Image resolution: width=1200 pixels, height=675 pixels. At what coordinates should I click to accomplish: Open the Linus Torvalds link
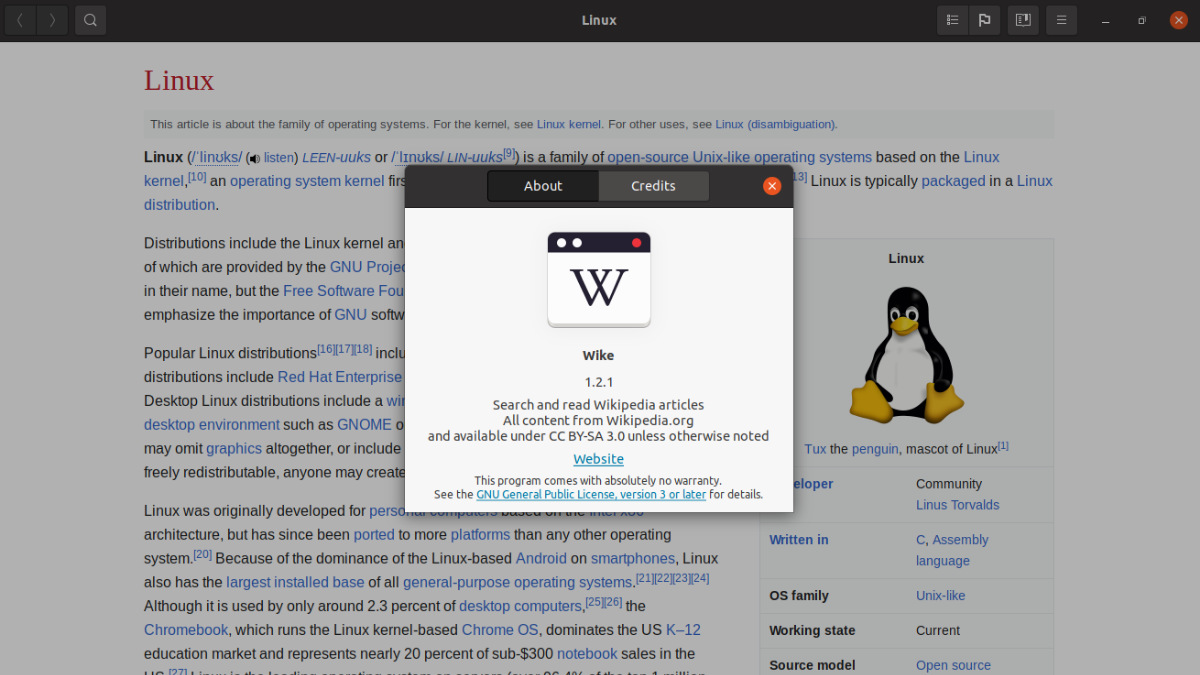957,505
